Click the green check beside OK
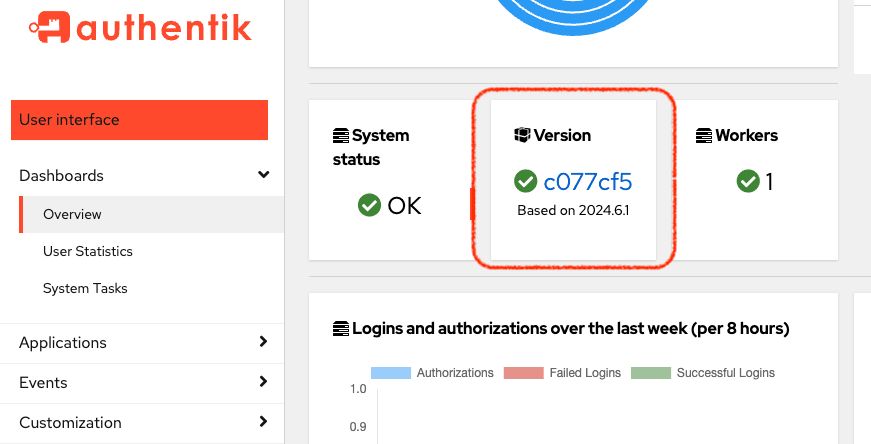Image resolution: width=871 pixels, height=444 pixels. tap(369, 205)
